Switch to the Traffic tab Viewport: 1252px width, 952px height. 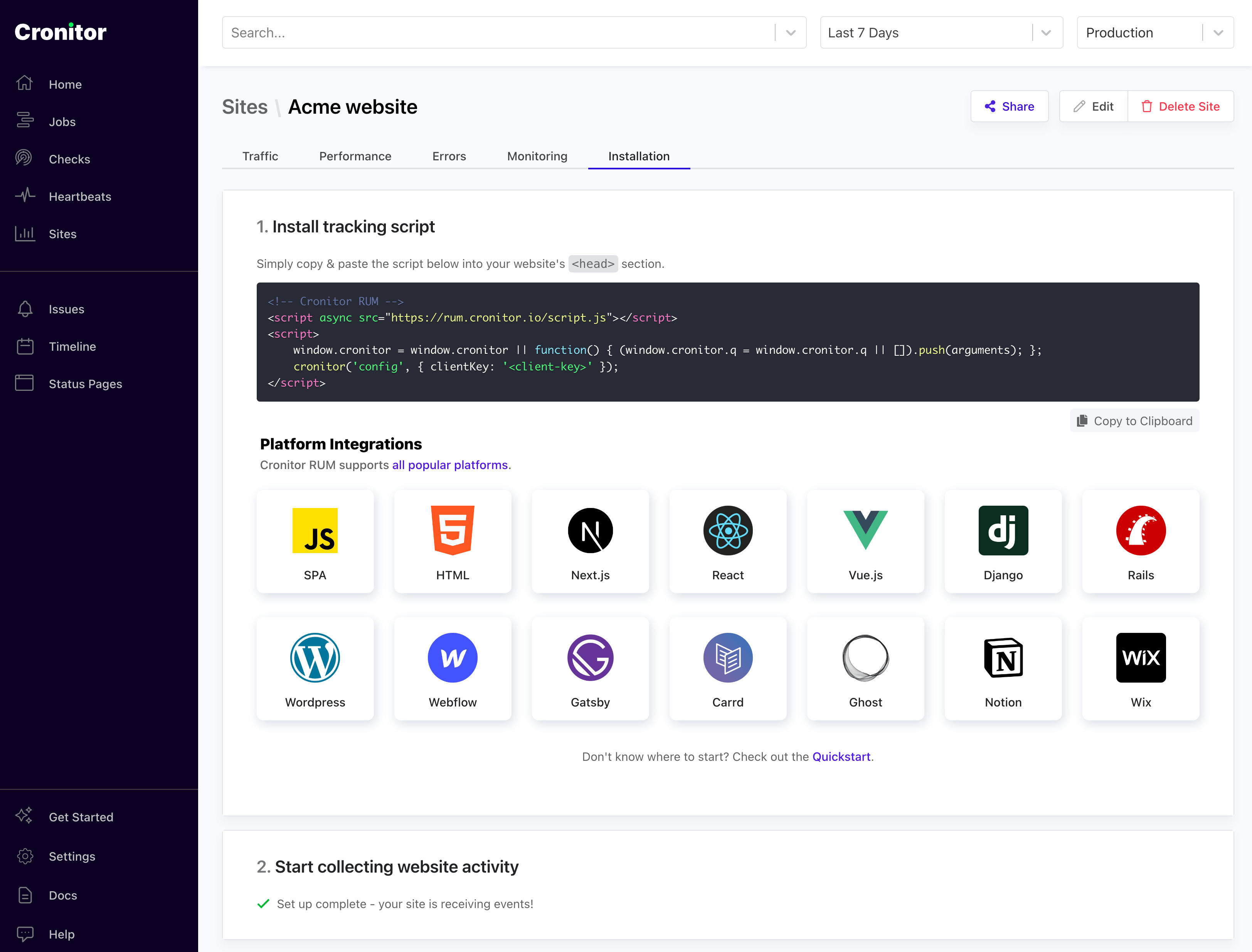(x=260, y=156)
